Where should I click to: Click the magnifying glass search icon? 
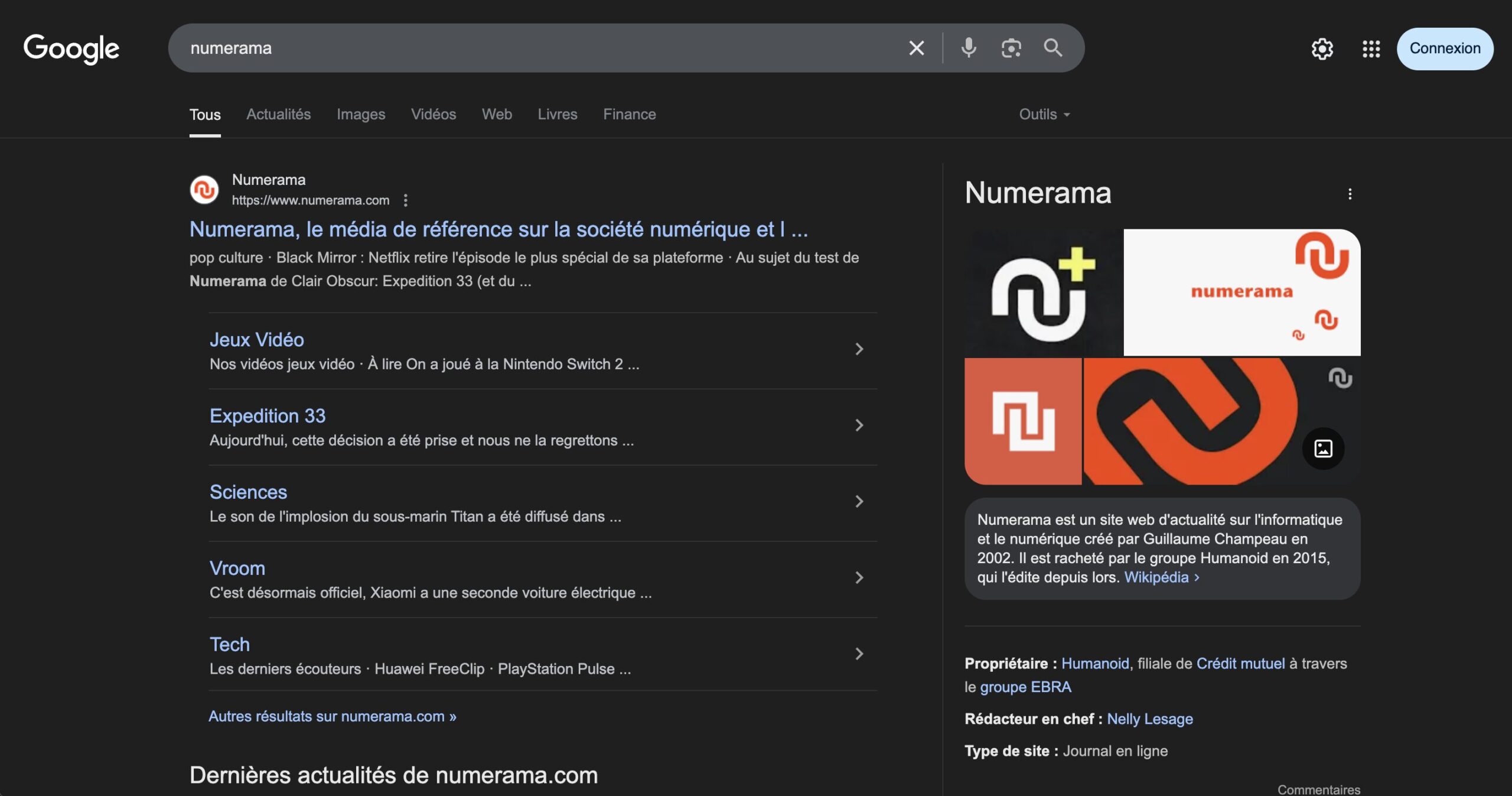coord(1053,48)
